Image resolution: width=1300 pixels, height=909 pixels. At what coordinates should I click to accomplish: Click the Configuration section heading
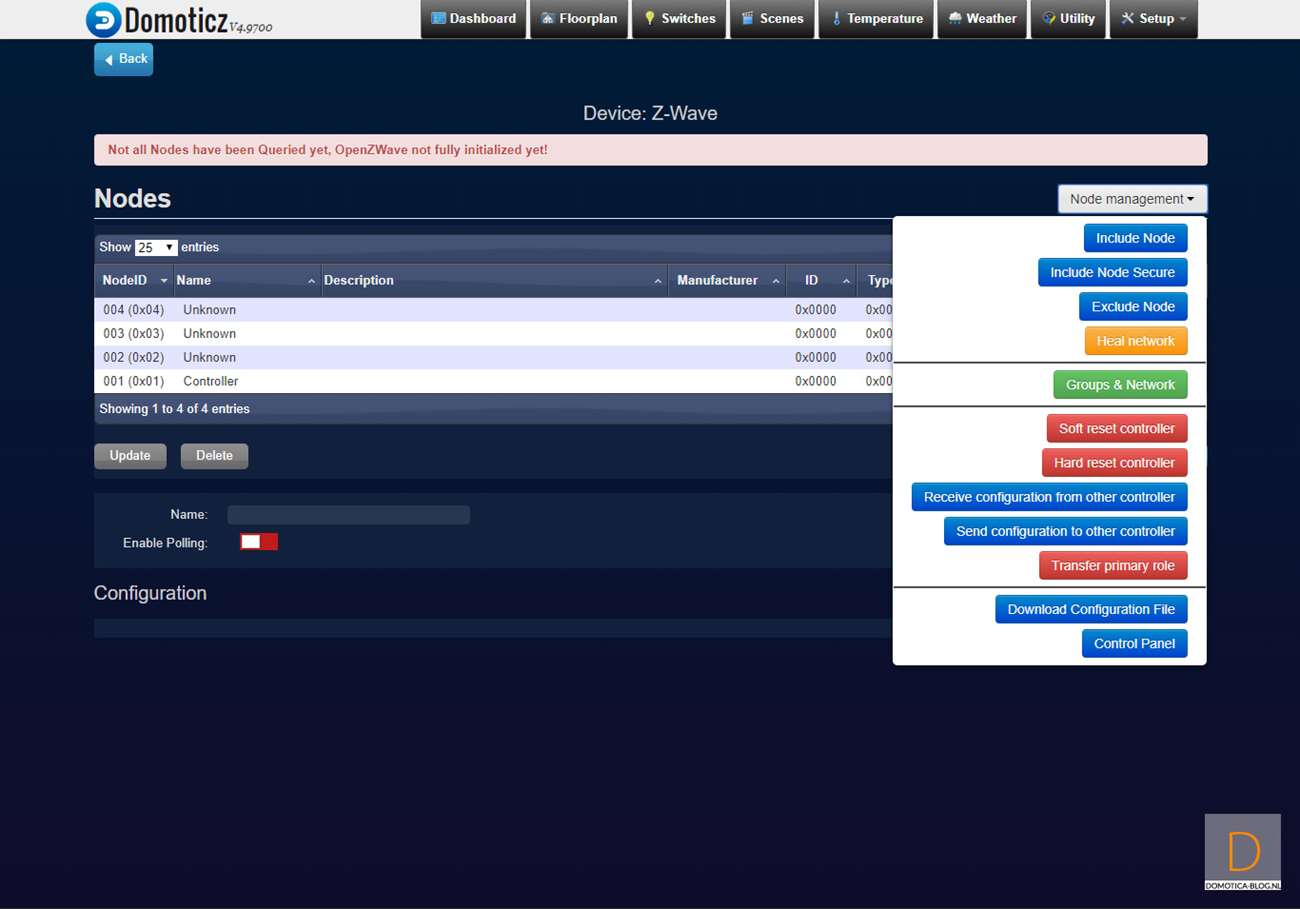pyautogui.click(x=150, y=593)
